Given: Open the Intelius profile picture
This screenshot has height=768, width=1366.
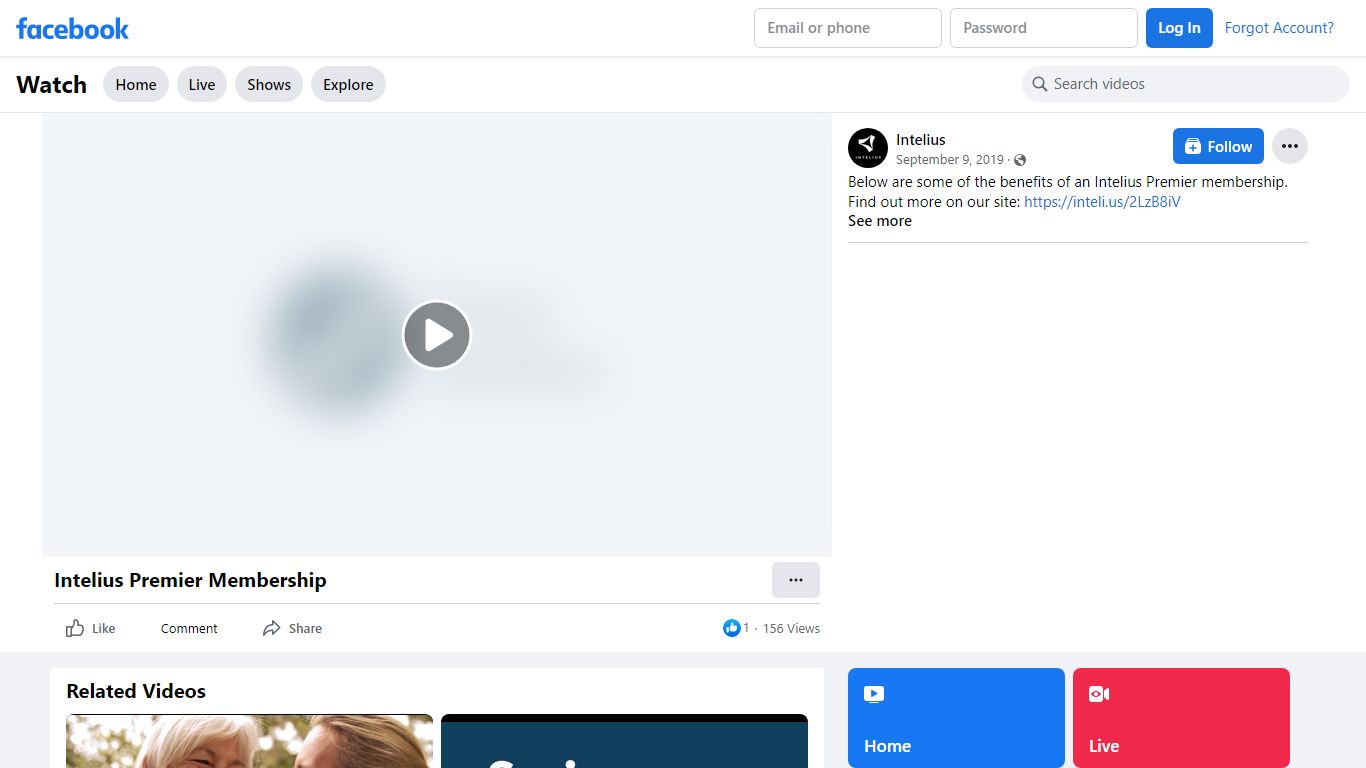Looking at the screenshot, I should tap(868, 148).
